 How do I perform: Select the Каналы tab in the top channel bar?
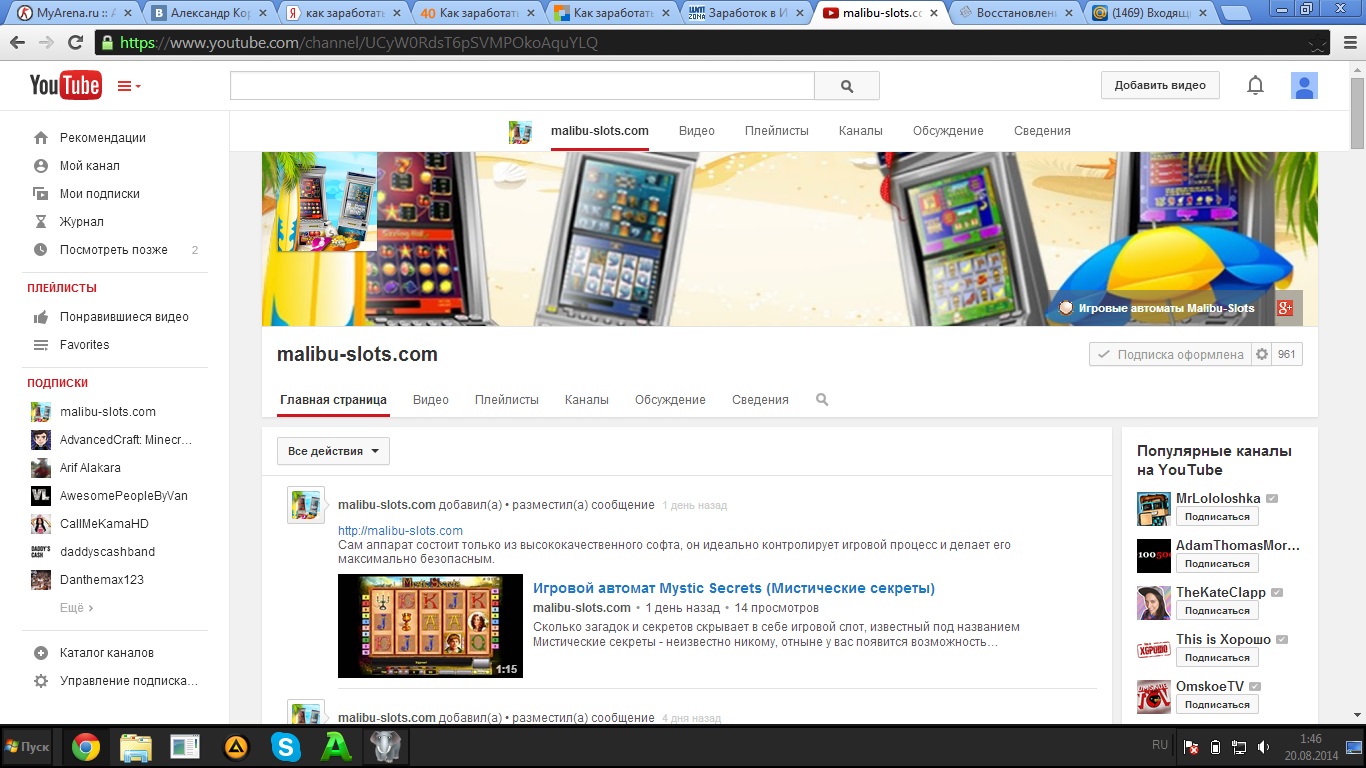[x=861, y=131]
